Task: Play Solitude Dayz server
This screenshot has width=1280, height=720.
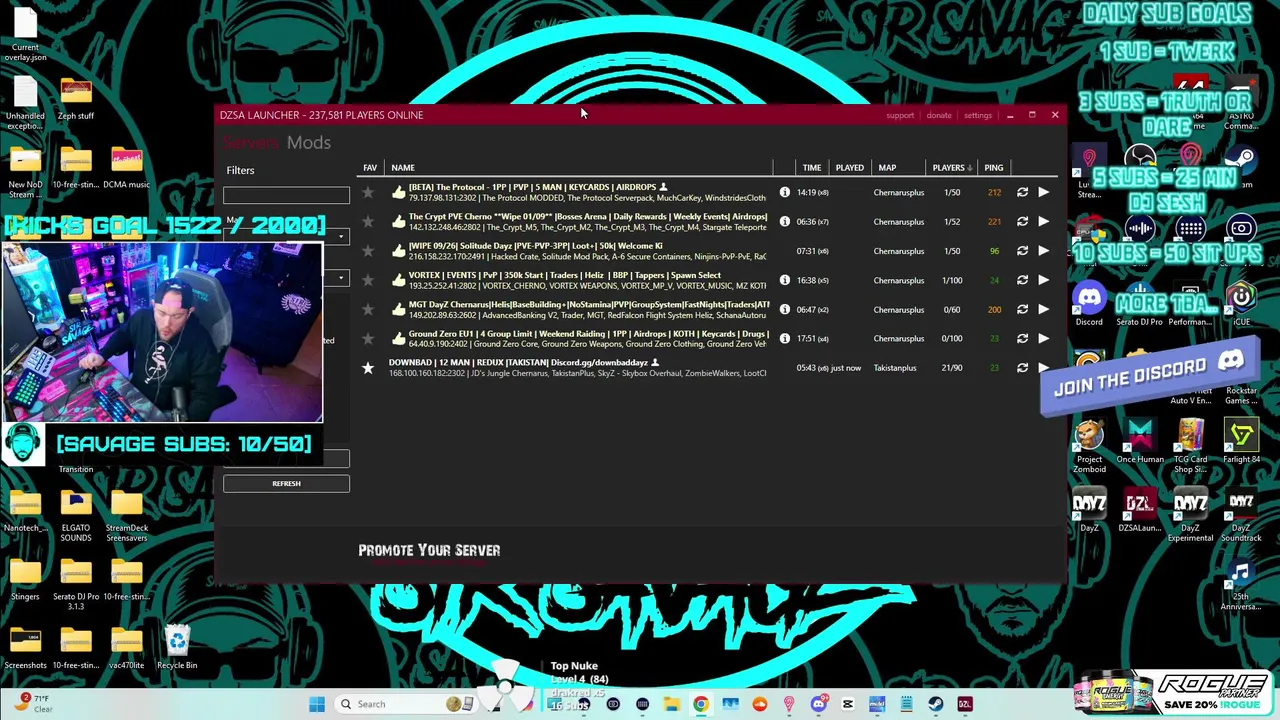Action: click(1043, 251)
